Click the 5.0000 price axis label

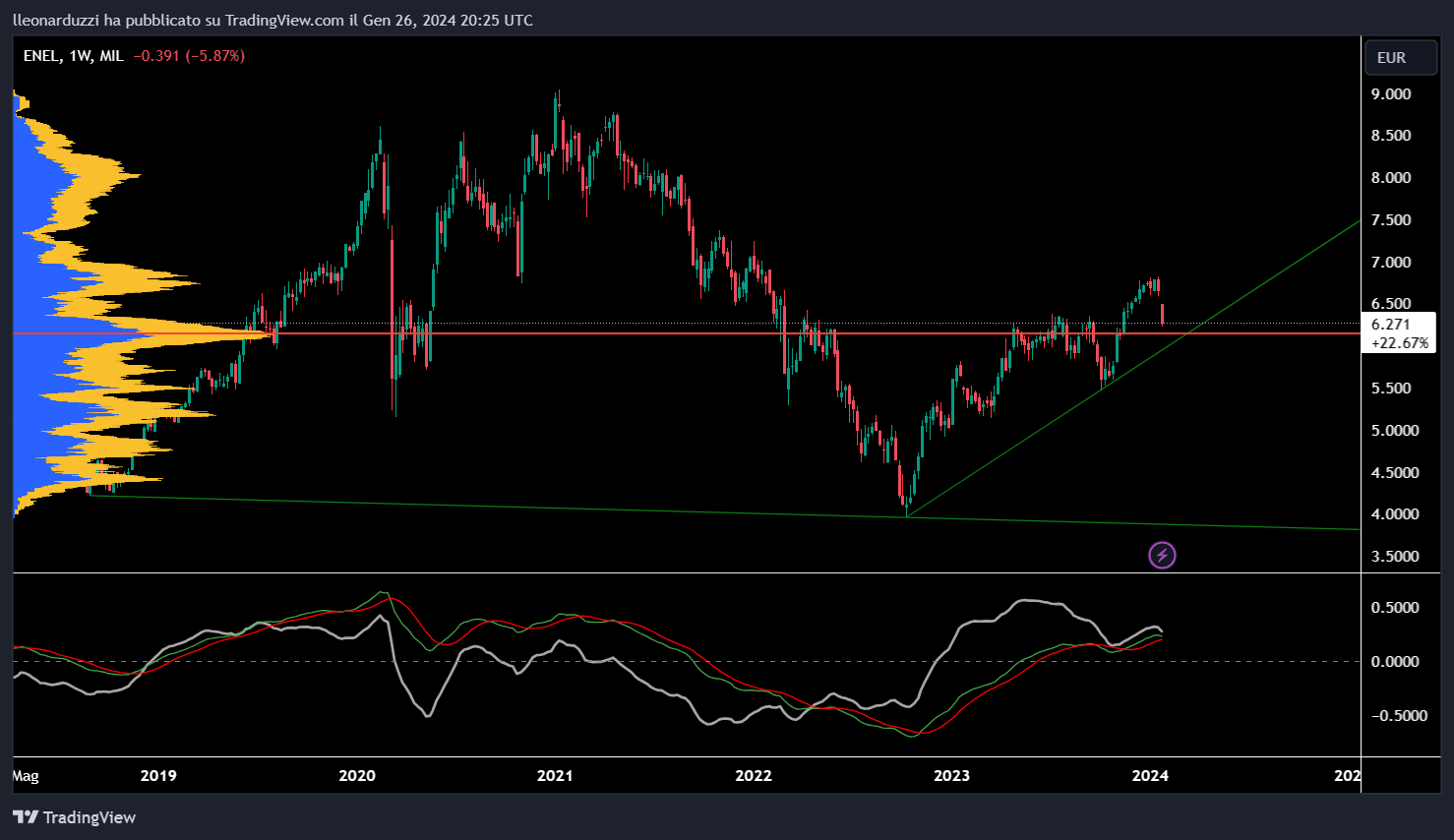click(1395, 431)
